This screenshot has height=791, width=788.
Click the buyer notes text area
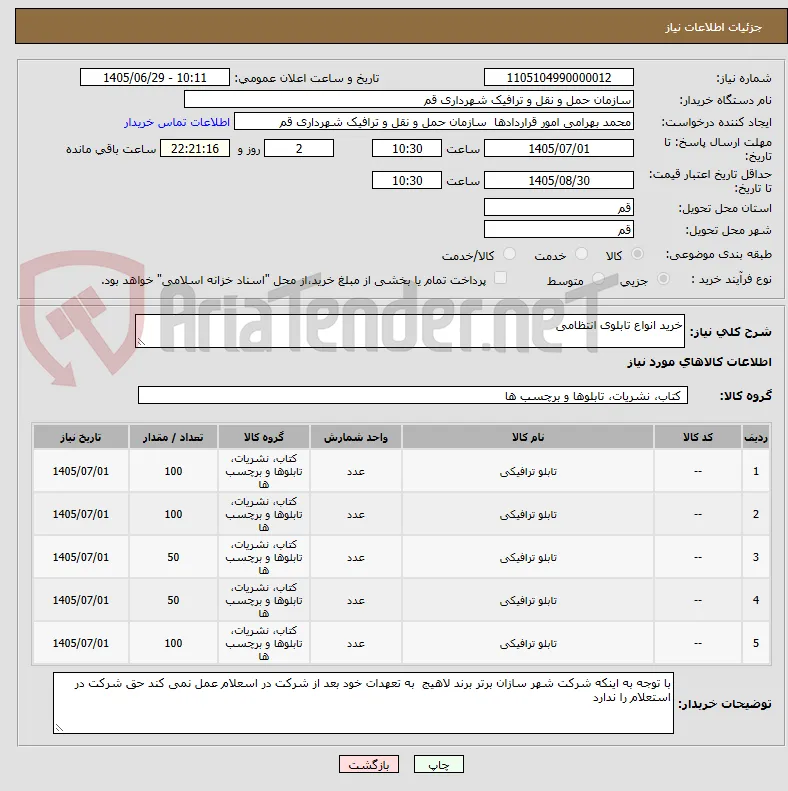[x=363, y=703]
